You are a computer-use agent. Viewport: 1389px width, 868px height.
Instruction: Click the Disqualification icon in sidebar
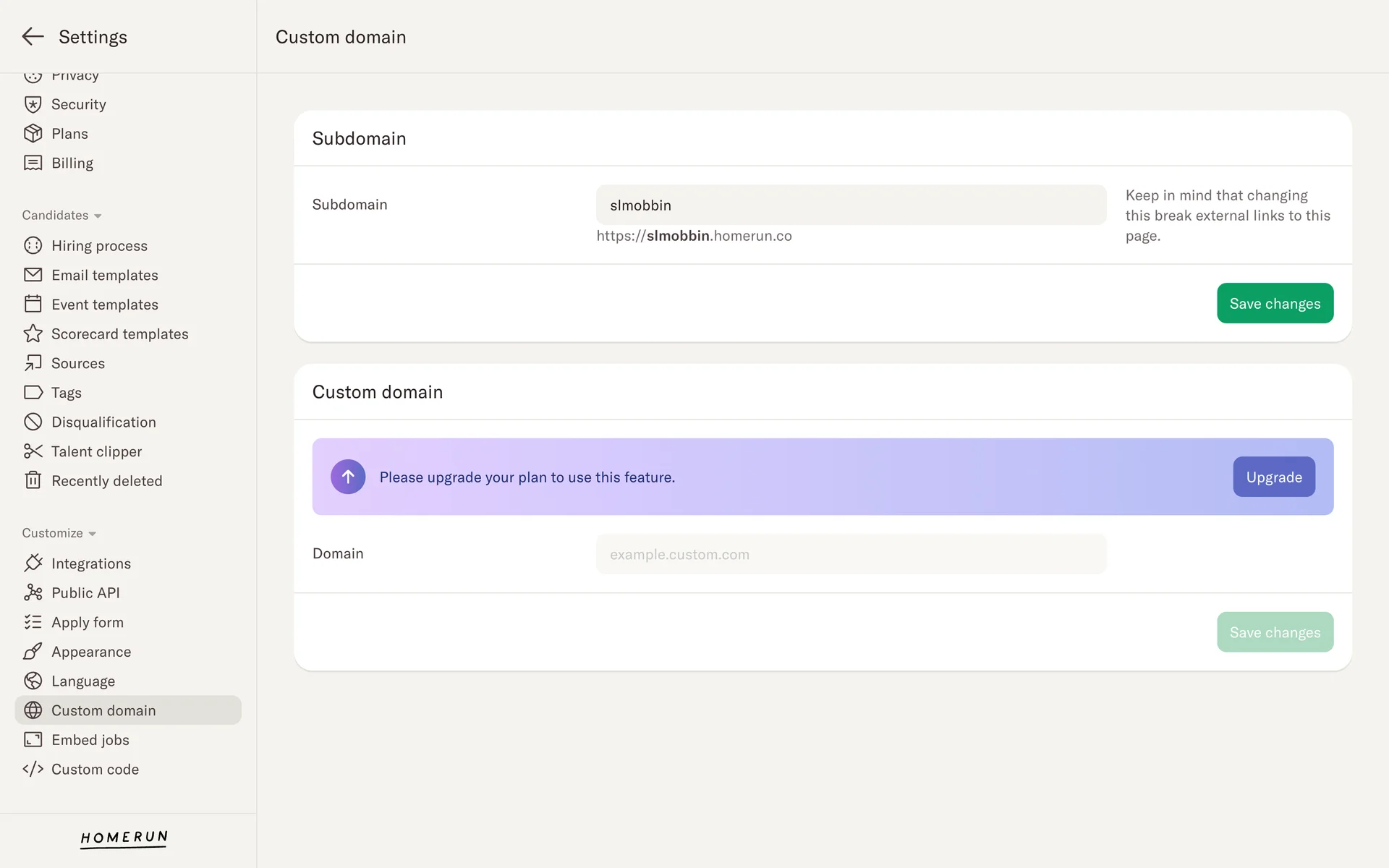[33, 422]
